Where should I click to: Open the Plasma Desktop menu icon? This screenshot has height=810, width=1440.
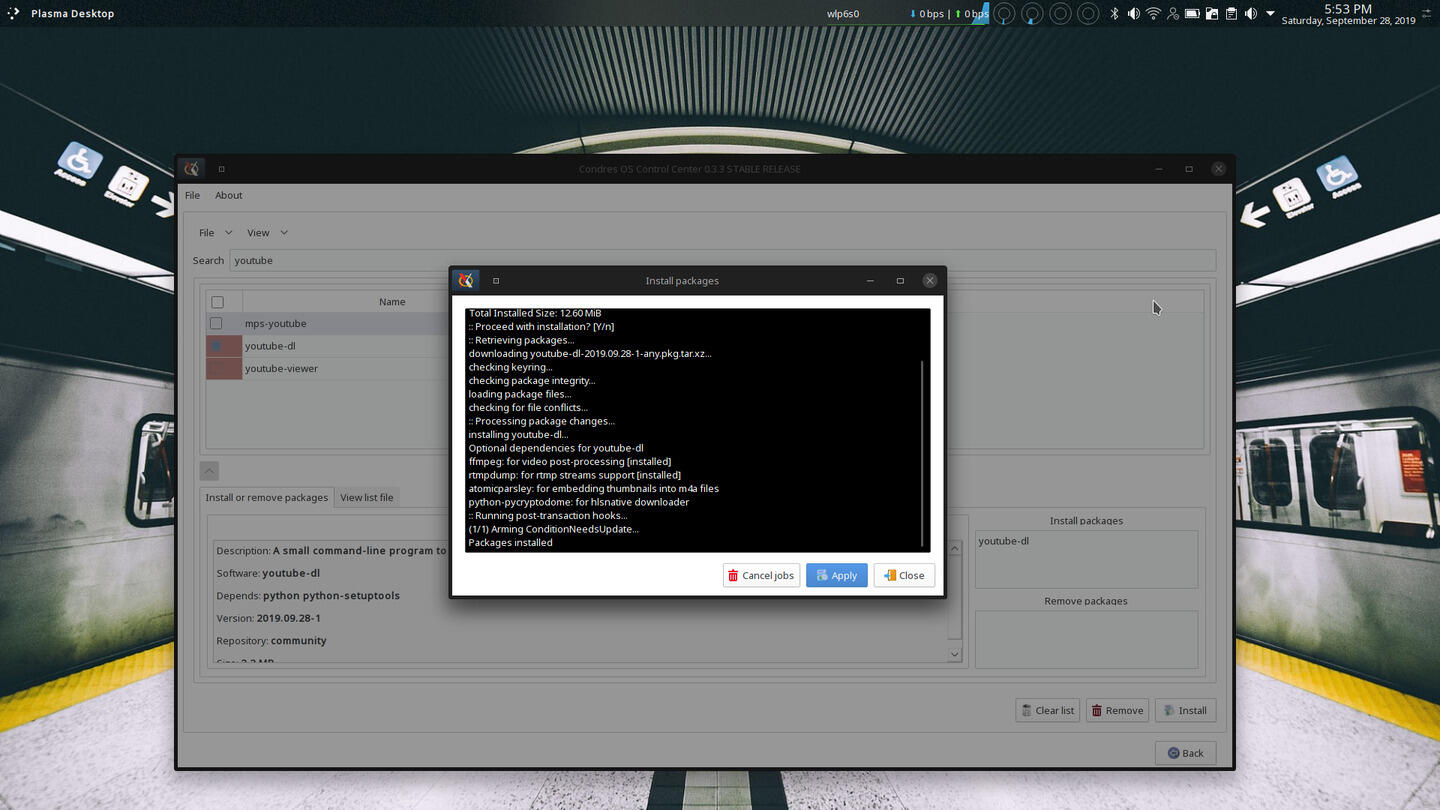(x=13, y=13)
